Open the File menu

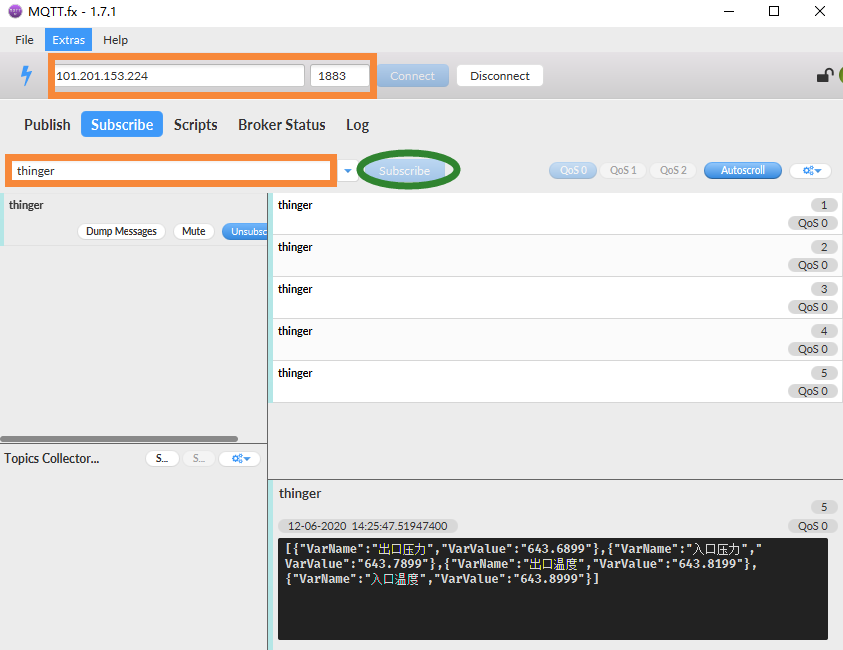(x=24, y=40)
